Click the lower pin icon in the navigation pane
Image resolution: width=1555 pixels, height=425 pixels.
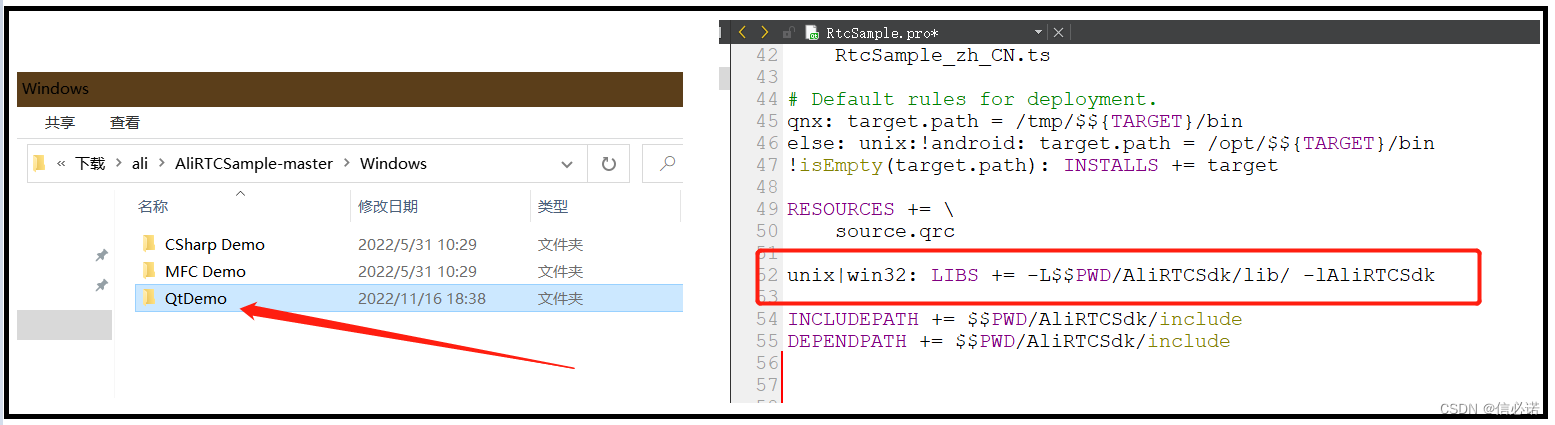click(101, 286)
